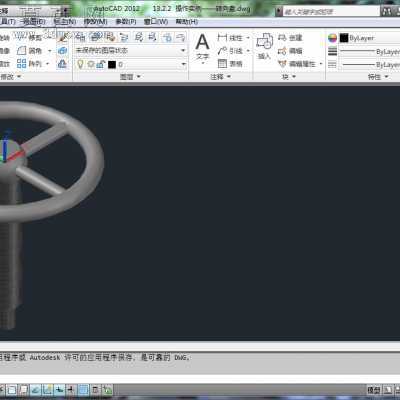
Task: Click the black layer 0 color swatch
Action: [112, 64]
